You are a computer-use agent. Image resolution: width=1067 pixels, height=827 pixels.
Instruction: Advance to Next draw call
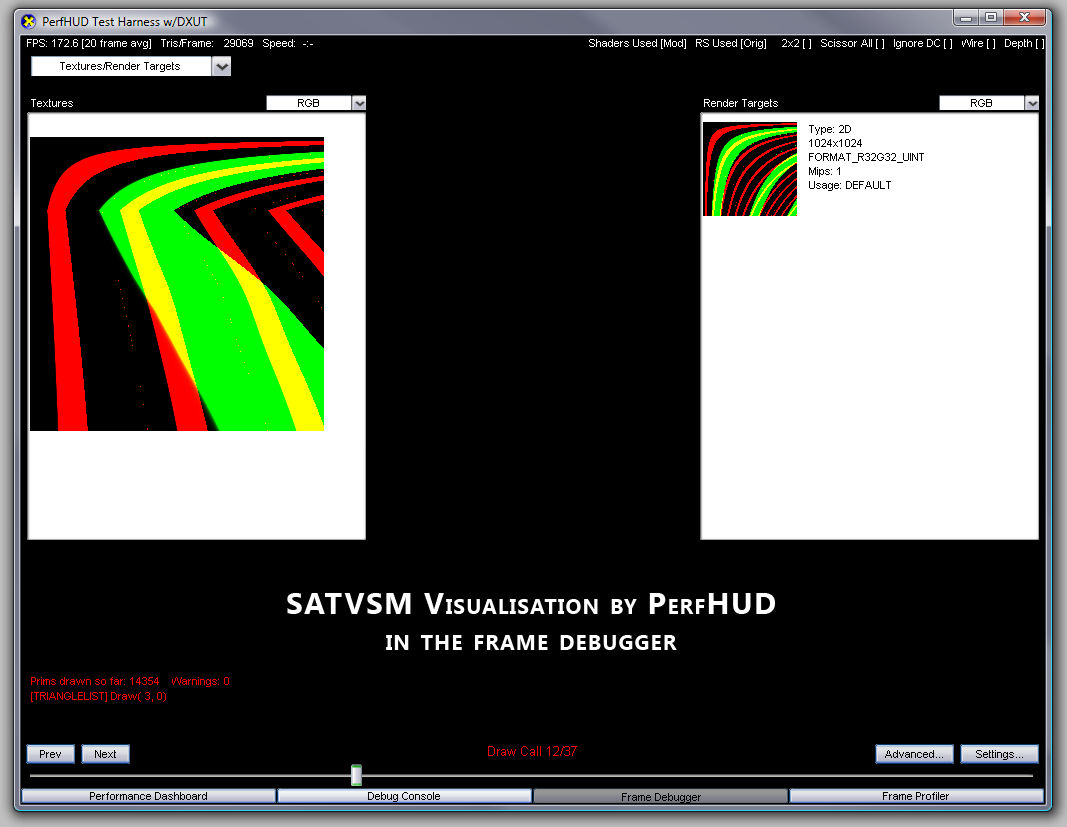[105, 753]
